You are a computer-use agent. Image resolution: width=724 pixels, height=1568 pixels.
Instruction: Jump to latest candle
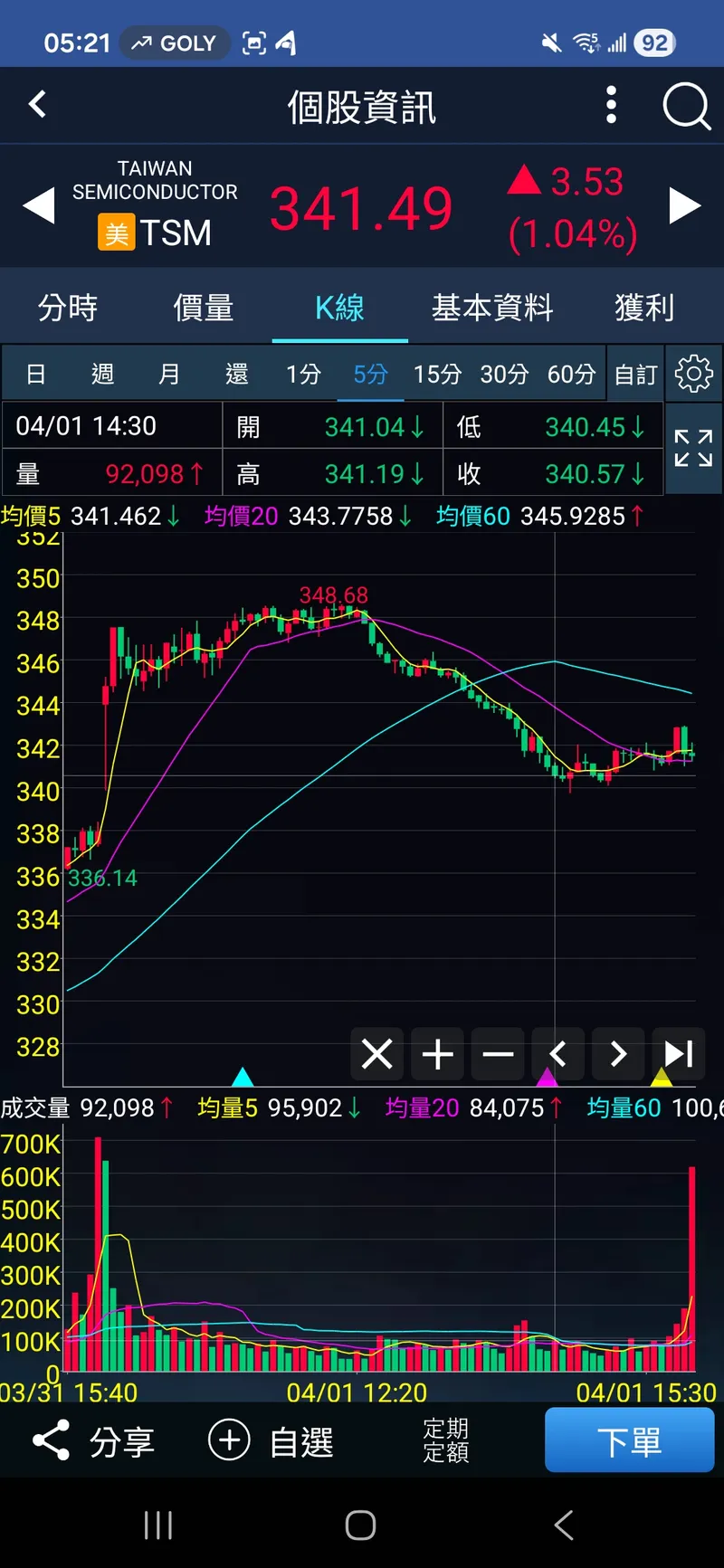pos(679,1054)
